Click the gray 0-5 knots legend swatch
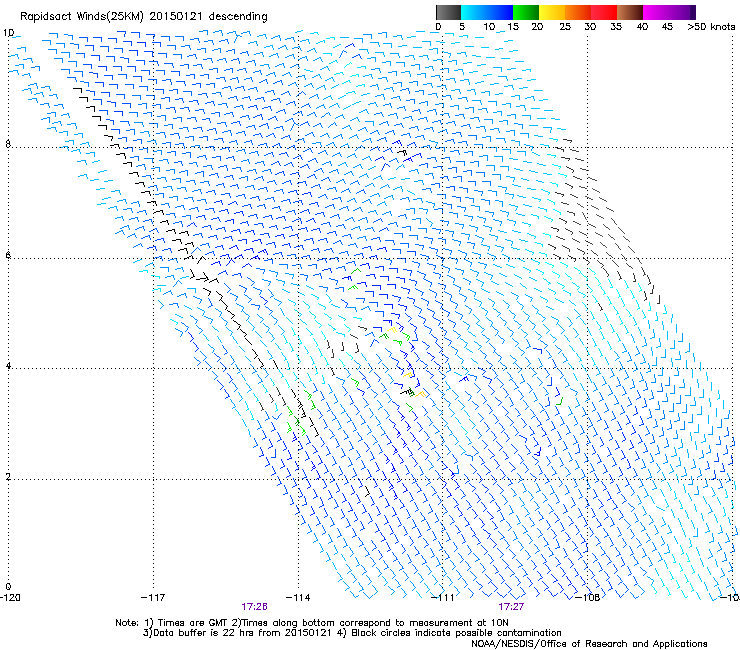740x650 pixels. point(448,12)
